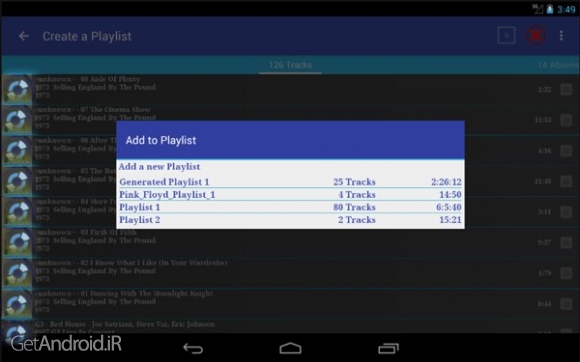580x362 pixels.
Task: Tap the 14:50 playlist duration
Action: pyautogui.click(x=450, y=194)
